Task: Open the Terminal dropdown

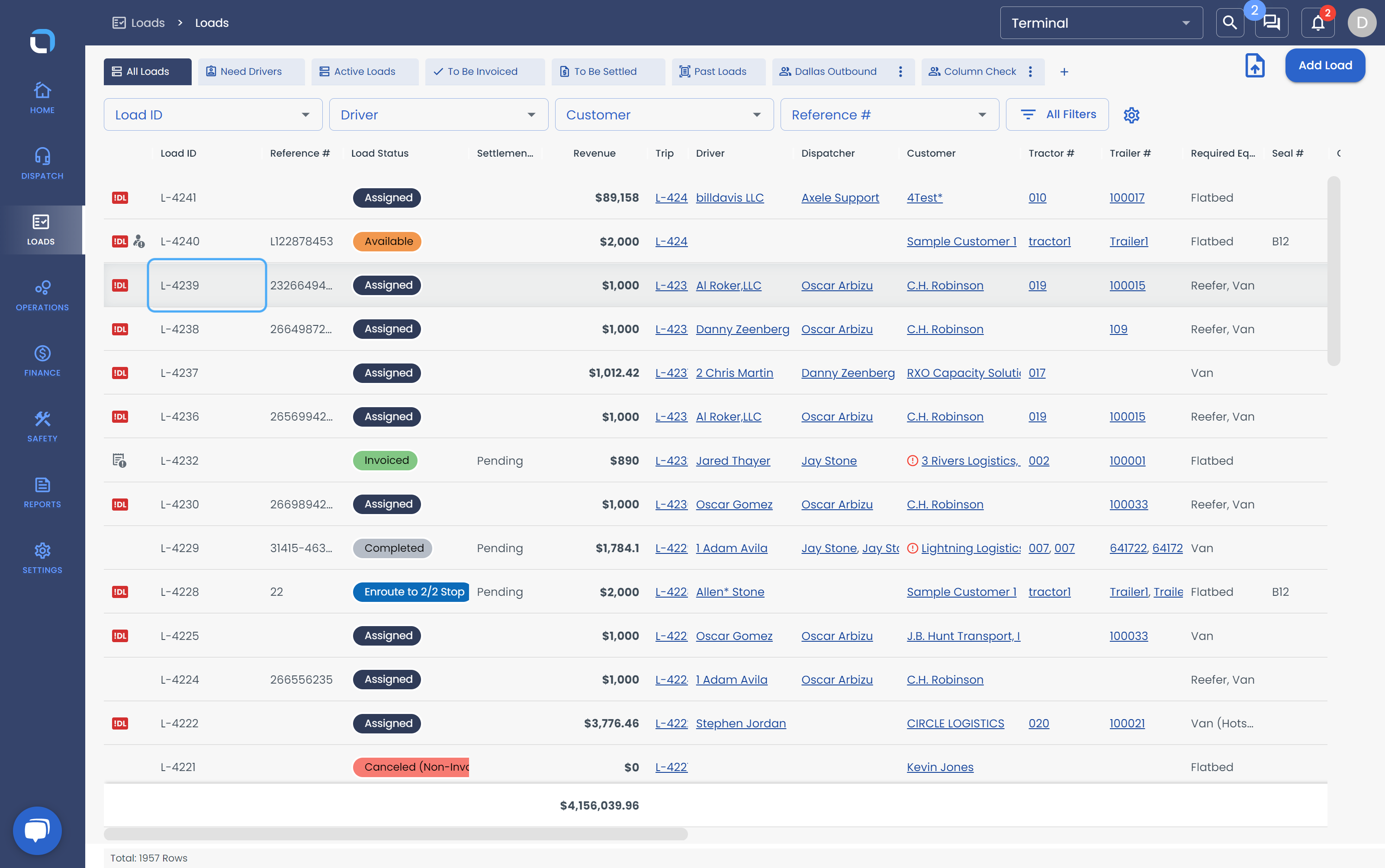Action: [1101, 23]
